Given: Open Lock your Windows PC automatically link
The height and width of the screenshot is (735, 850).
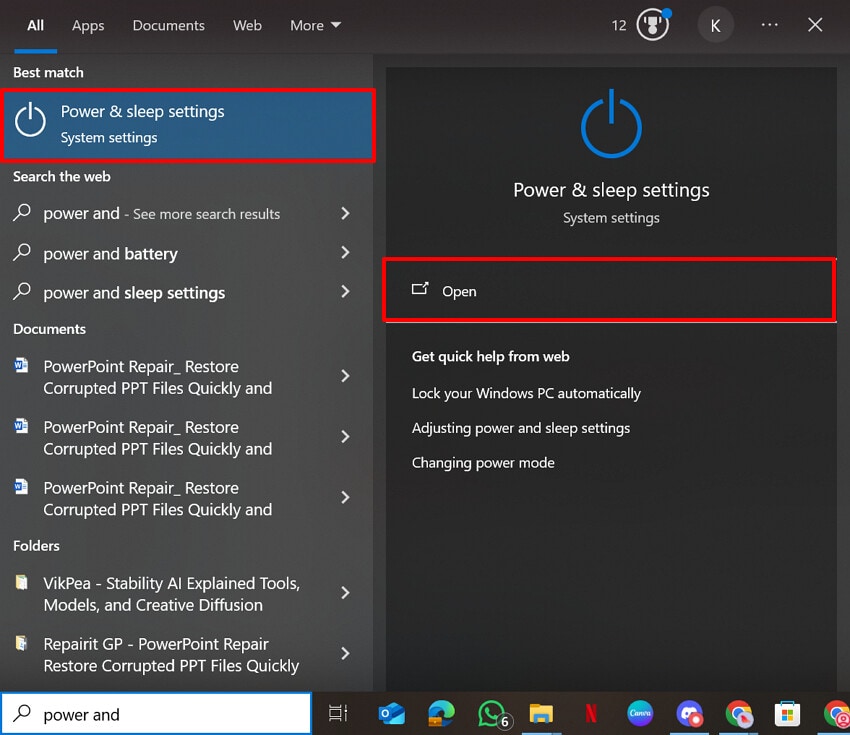Looking at the screenshot, I should (526, 394).
